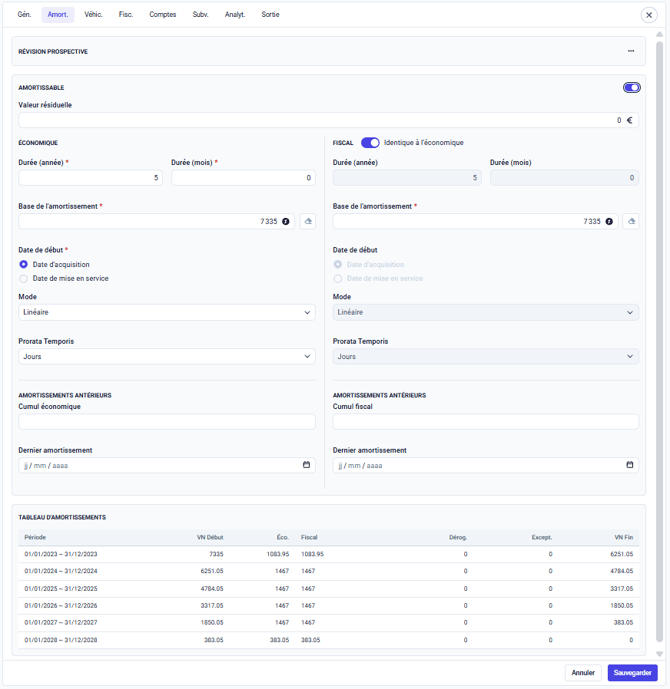Open calendar for fiscal Dernier amortissement
Viewport: 670px width, 689px height.
[x=630, y=465]
